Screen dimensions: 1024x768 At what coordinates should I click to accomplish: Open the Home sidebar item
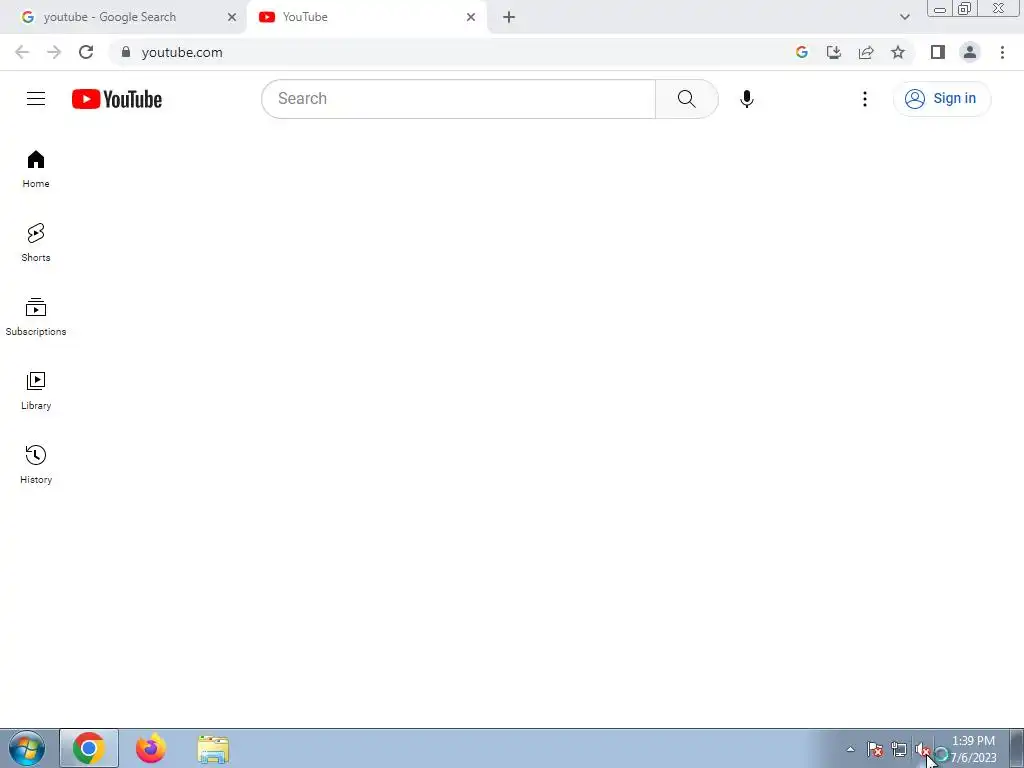[36, 169]
